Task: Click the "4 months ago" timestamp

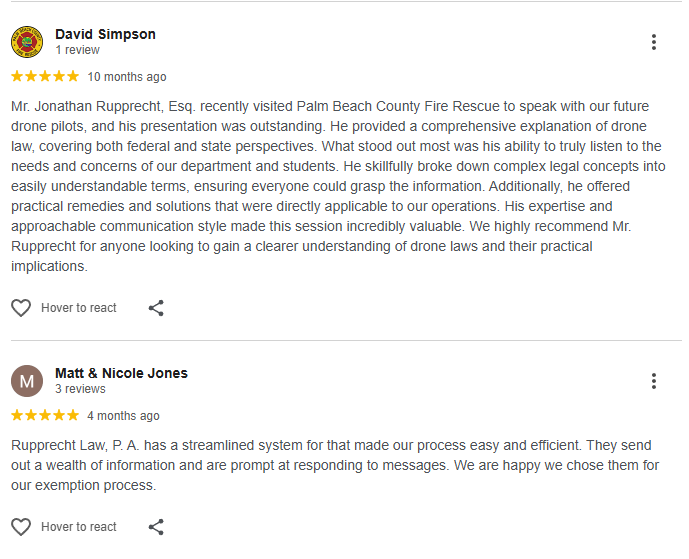Action: point(123,416)
